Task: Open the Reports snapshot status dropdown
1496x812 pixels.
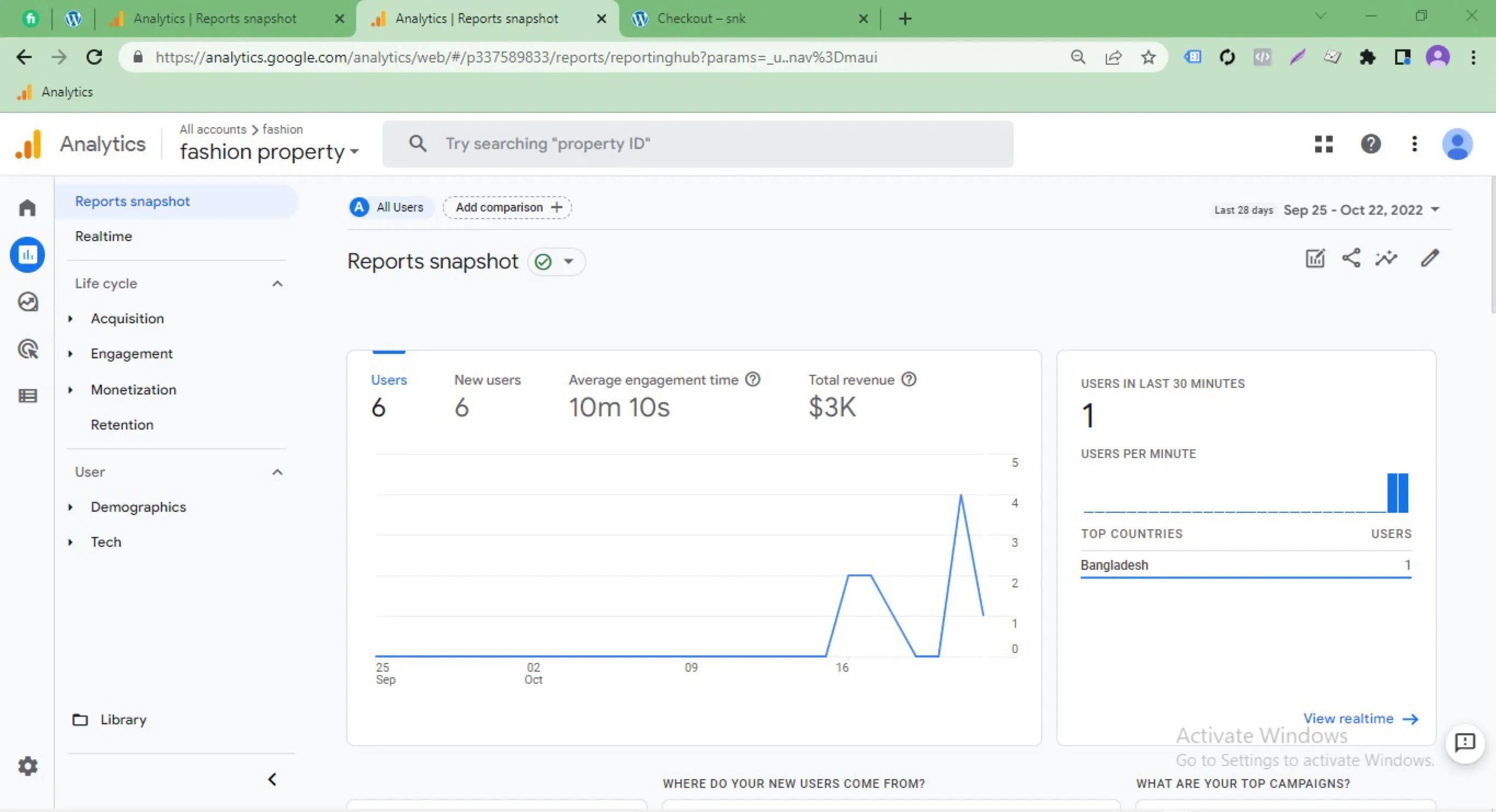Action: coord(556,261)
